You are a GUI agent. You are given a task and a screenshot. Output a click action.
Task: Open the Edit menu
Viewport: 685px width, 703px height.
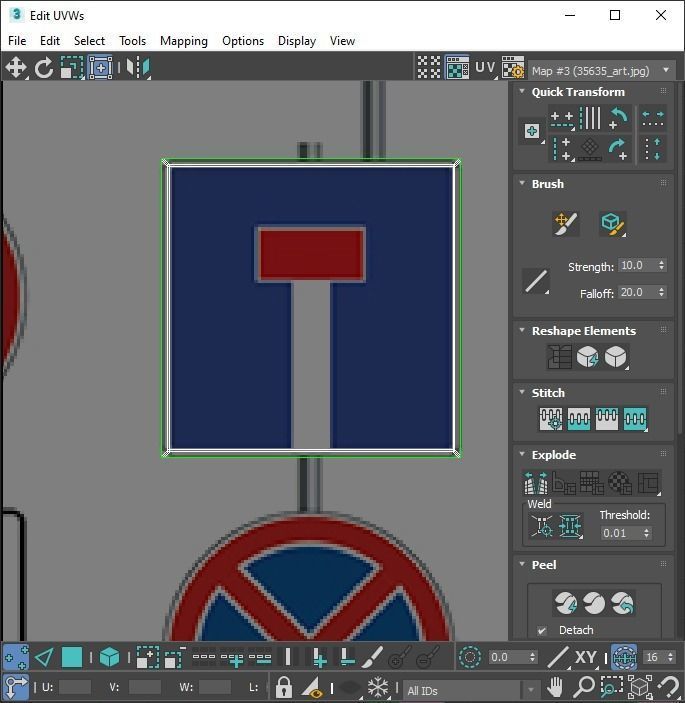click(50, 41)
